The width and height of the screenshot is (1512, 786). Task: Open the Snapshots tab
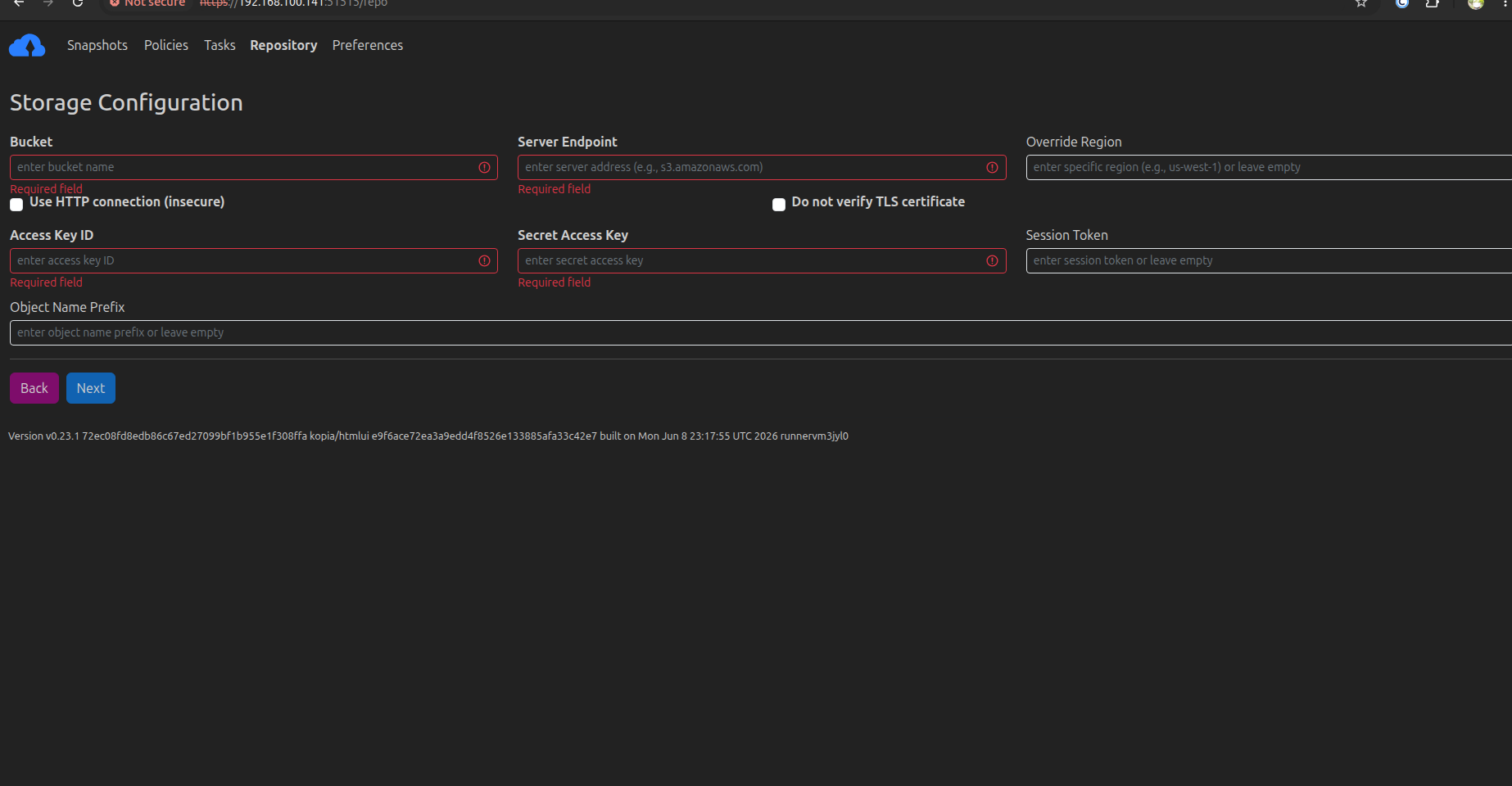(x=97, y=45)
